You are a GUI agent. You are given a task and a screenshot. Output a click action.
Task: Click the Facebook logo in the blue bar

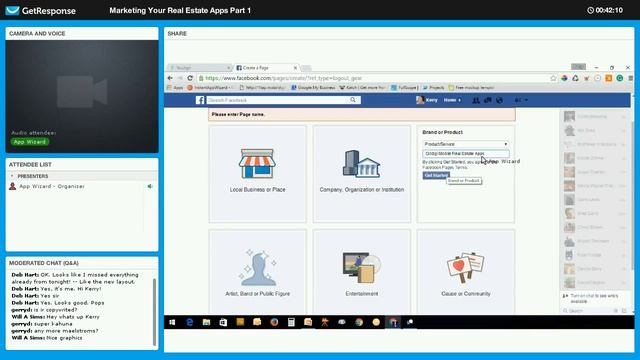(200, 100)
